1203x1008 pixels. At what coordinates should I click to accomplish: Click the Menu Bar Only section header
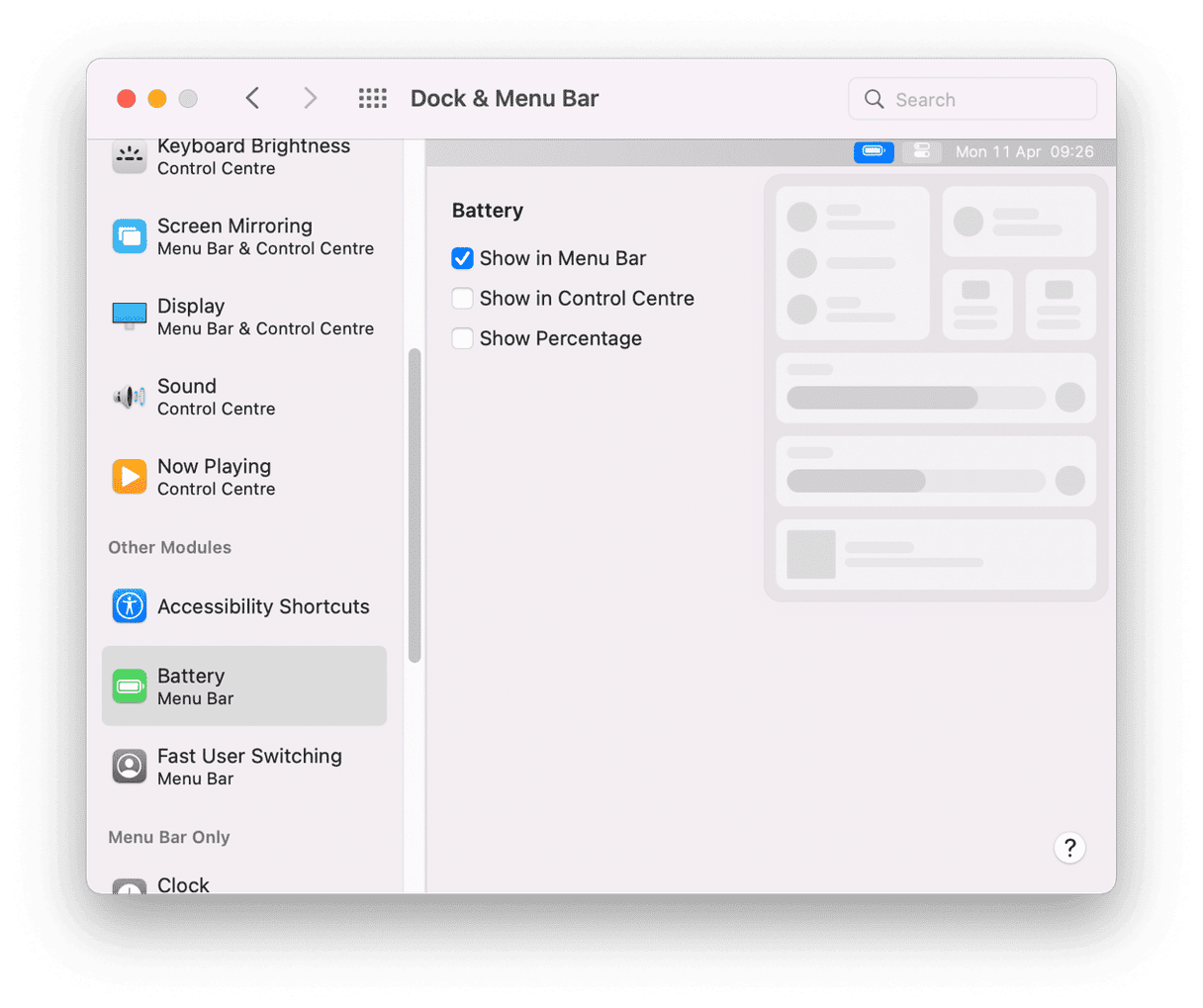[168, 837]
